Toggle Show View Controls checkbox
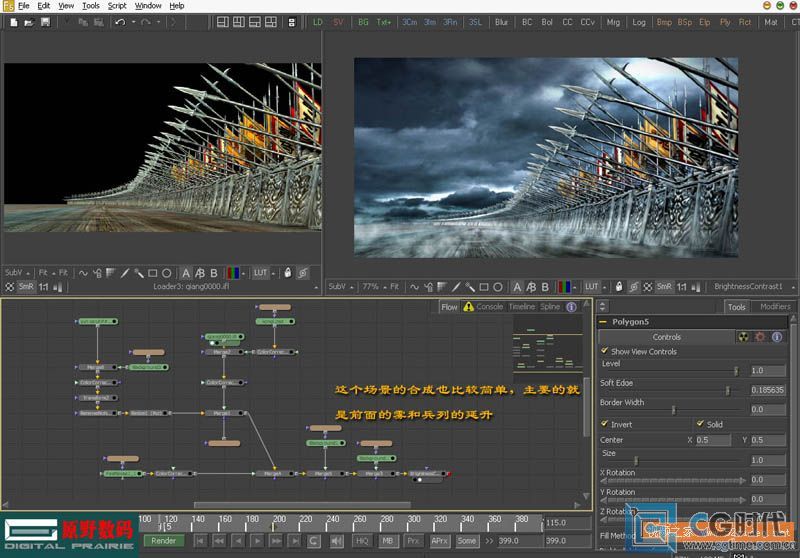The width and height of the screenshot is (800, 558). pos(605,351)
